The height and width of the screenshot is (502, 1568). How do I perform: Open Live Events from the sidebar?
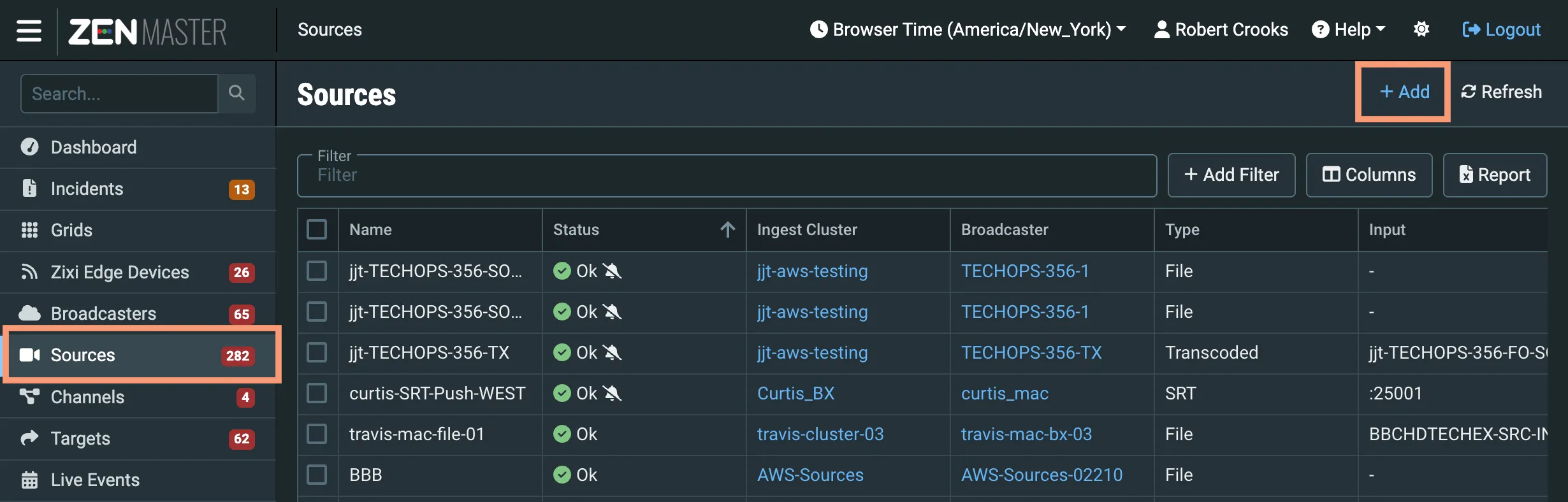pyautogui.click(x=138, y=480)
